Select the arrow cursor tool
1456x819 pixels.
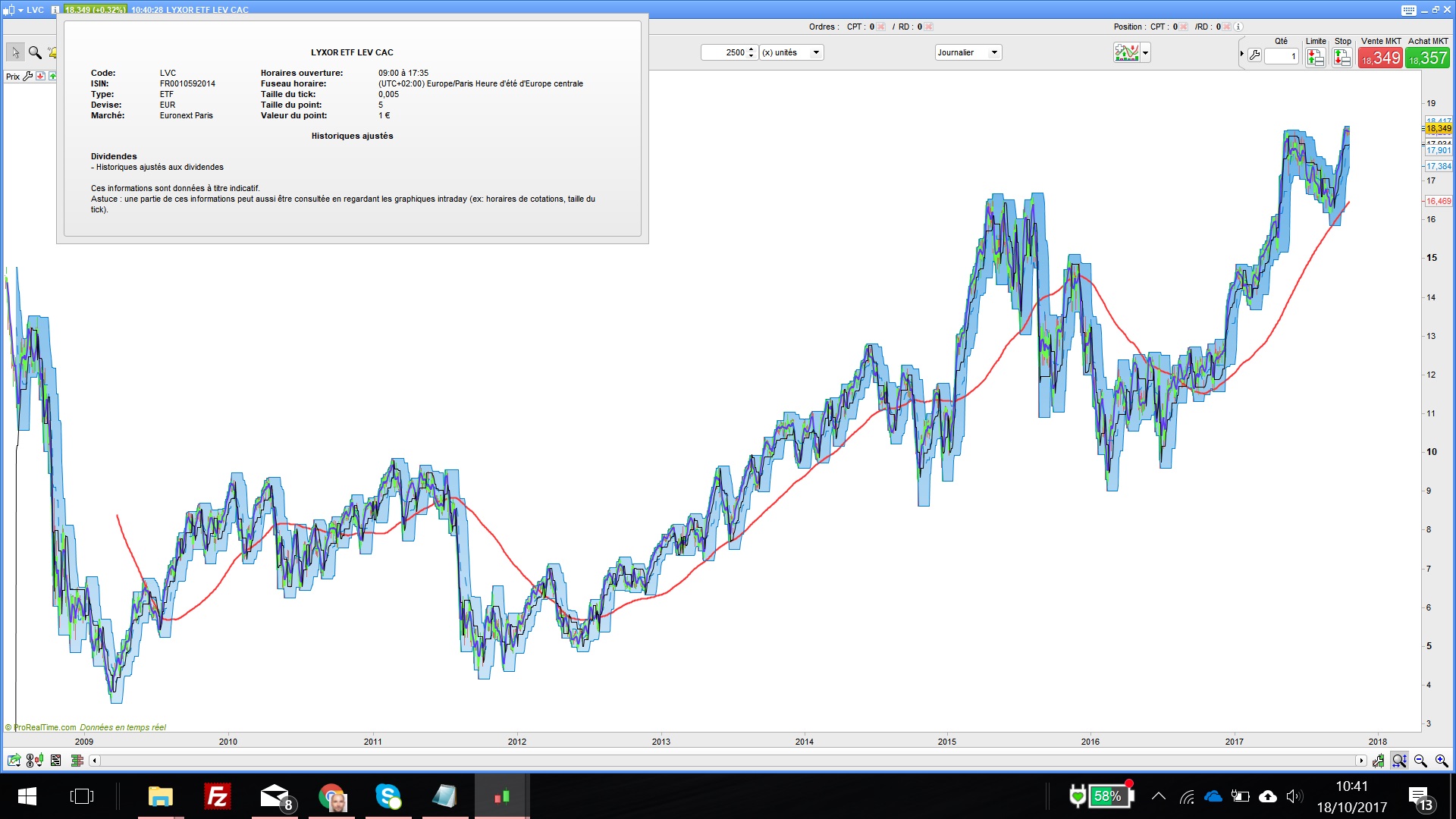(15, 52)
